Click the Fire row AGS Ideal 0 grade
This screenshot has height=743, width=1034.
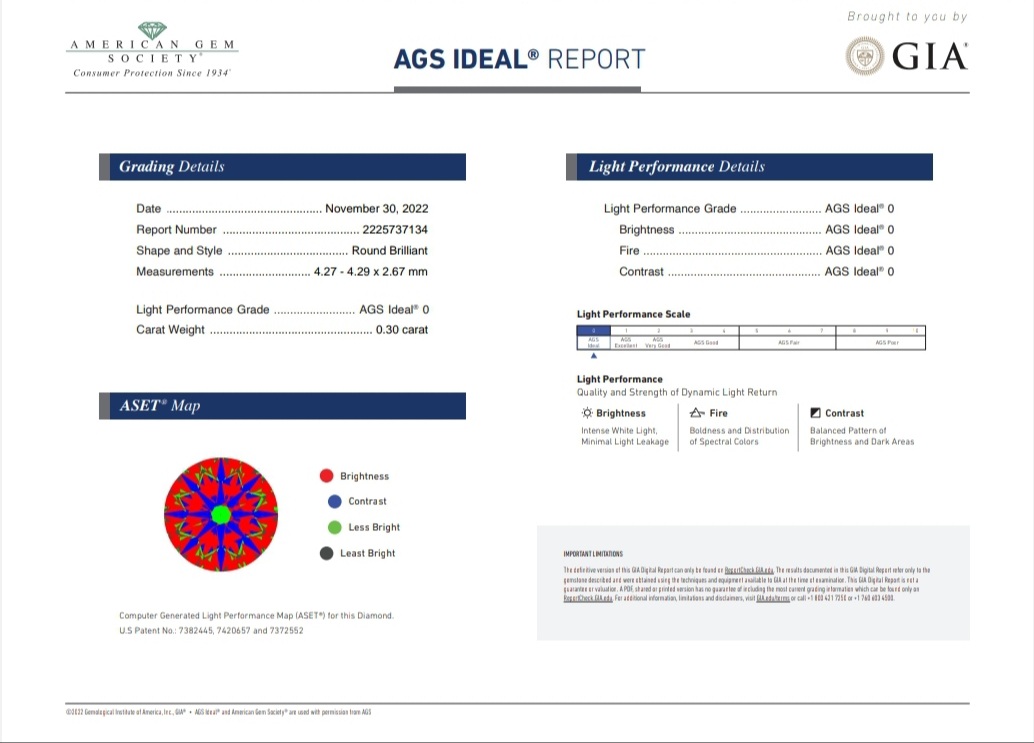(x=859, y=251)
